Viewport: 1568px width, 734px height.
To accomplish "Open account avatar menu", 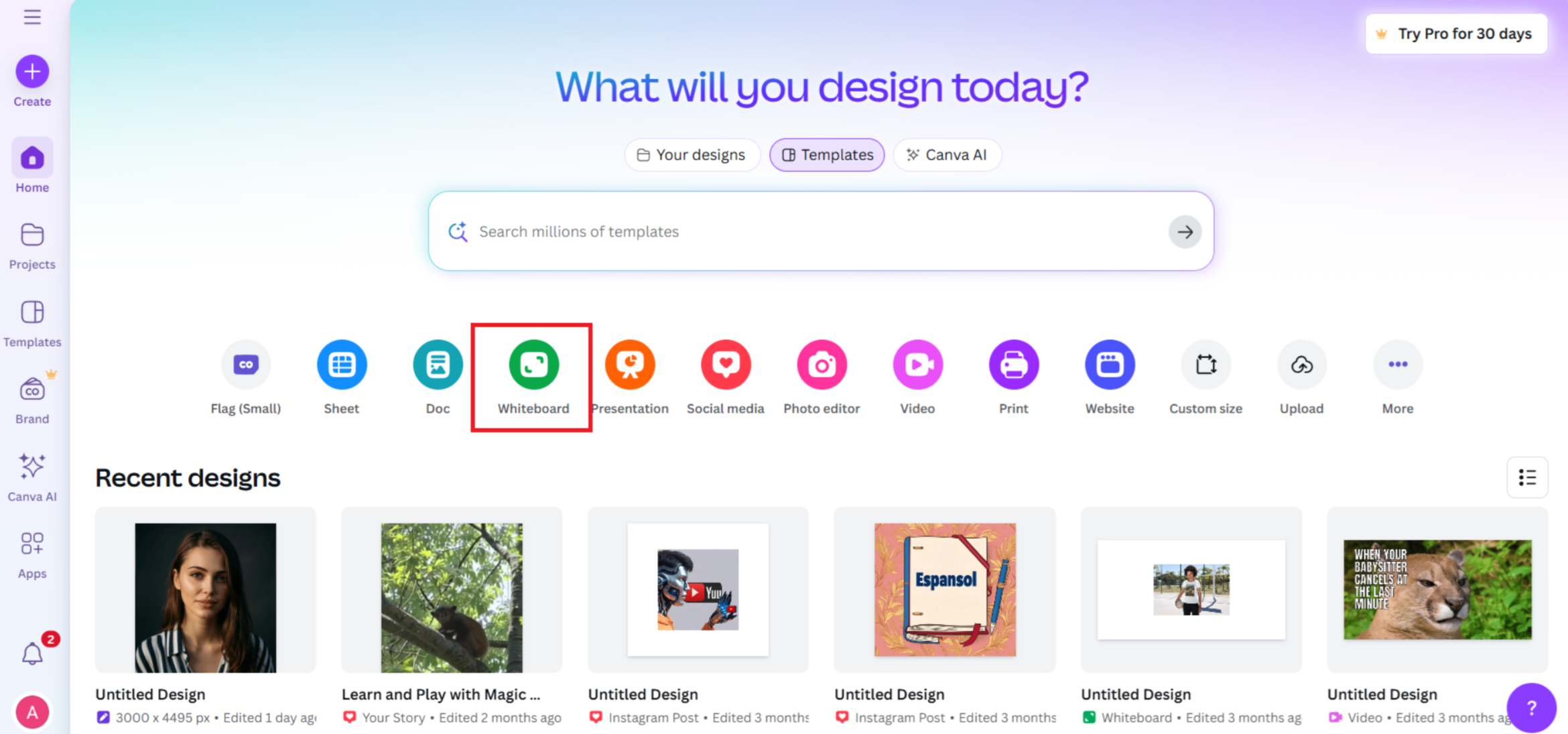I will (32, 712).
